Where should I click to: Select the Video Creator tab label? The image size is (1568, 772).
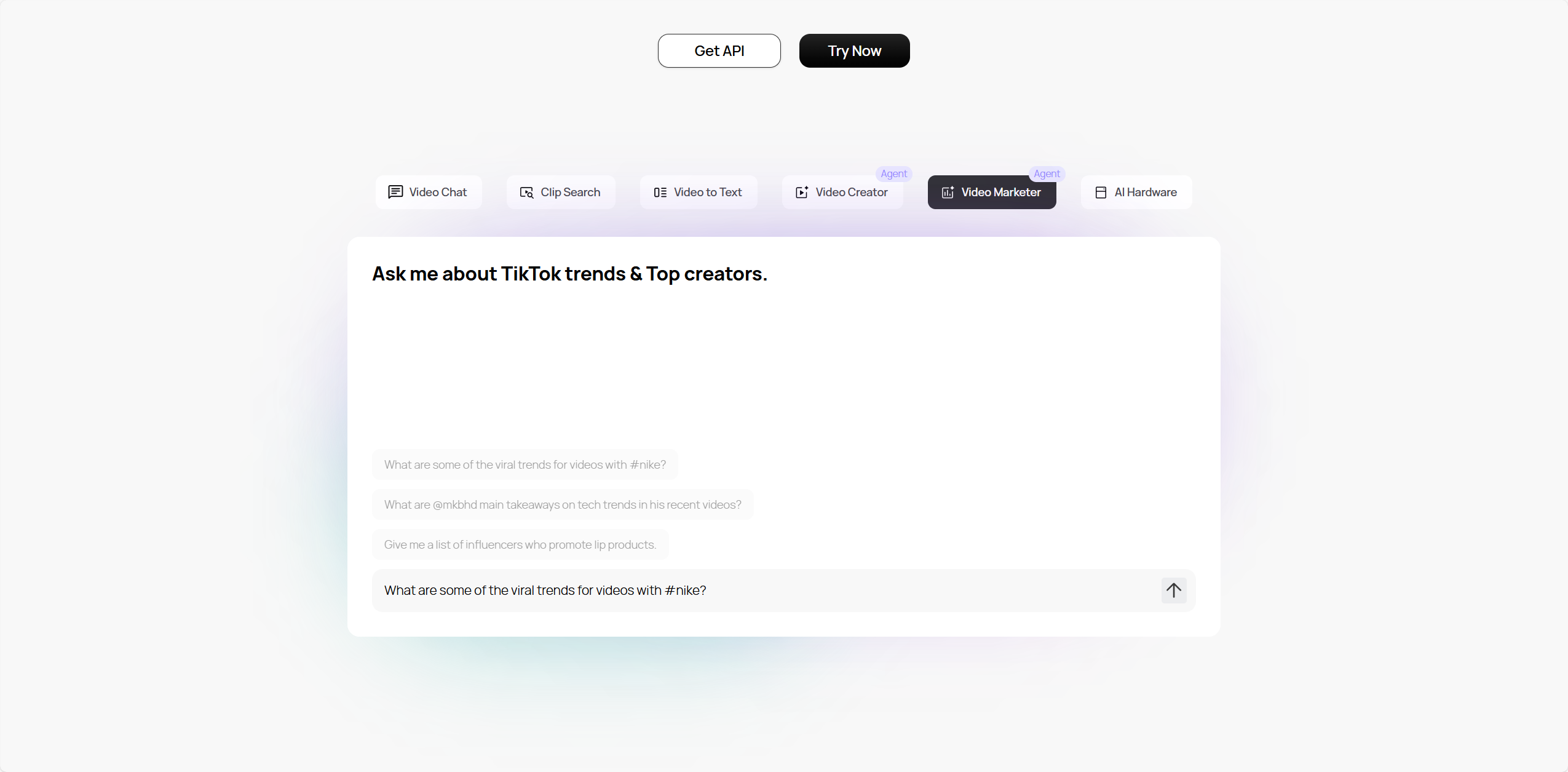pyautogui.click(x=851, y=193)
